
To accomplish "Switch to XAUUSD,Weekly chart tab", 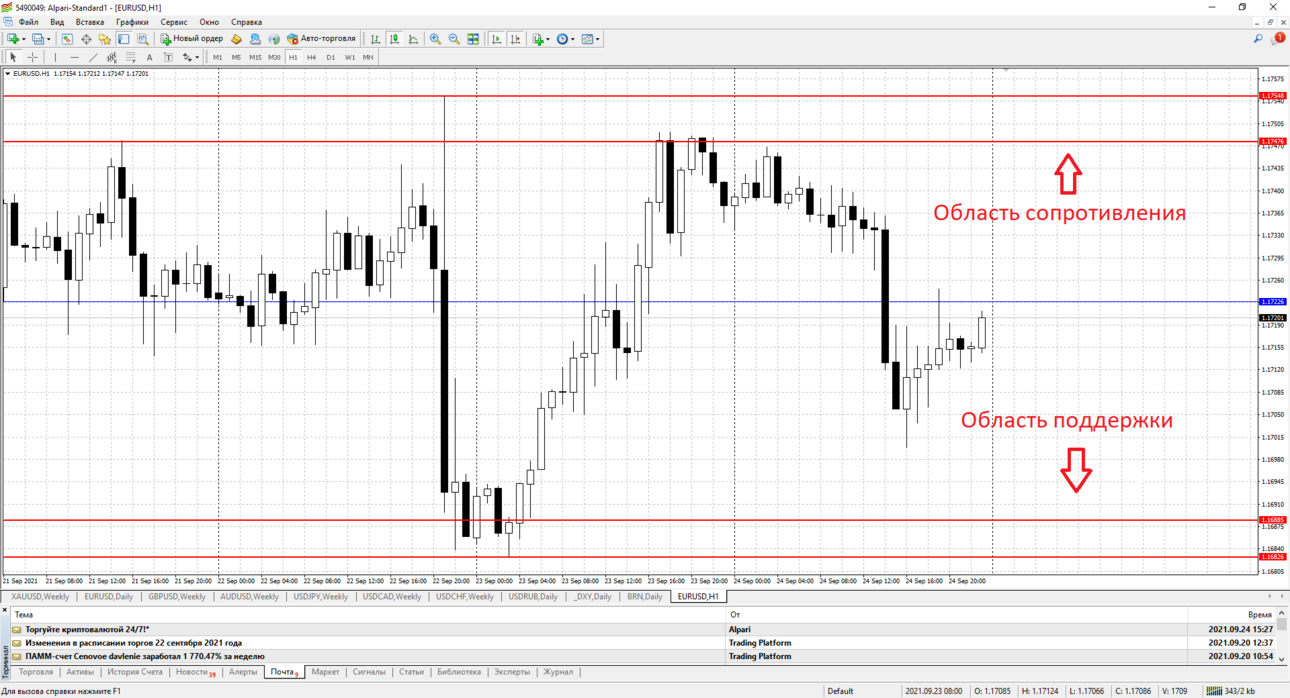I will tap(40, 597).
